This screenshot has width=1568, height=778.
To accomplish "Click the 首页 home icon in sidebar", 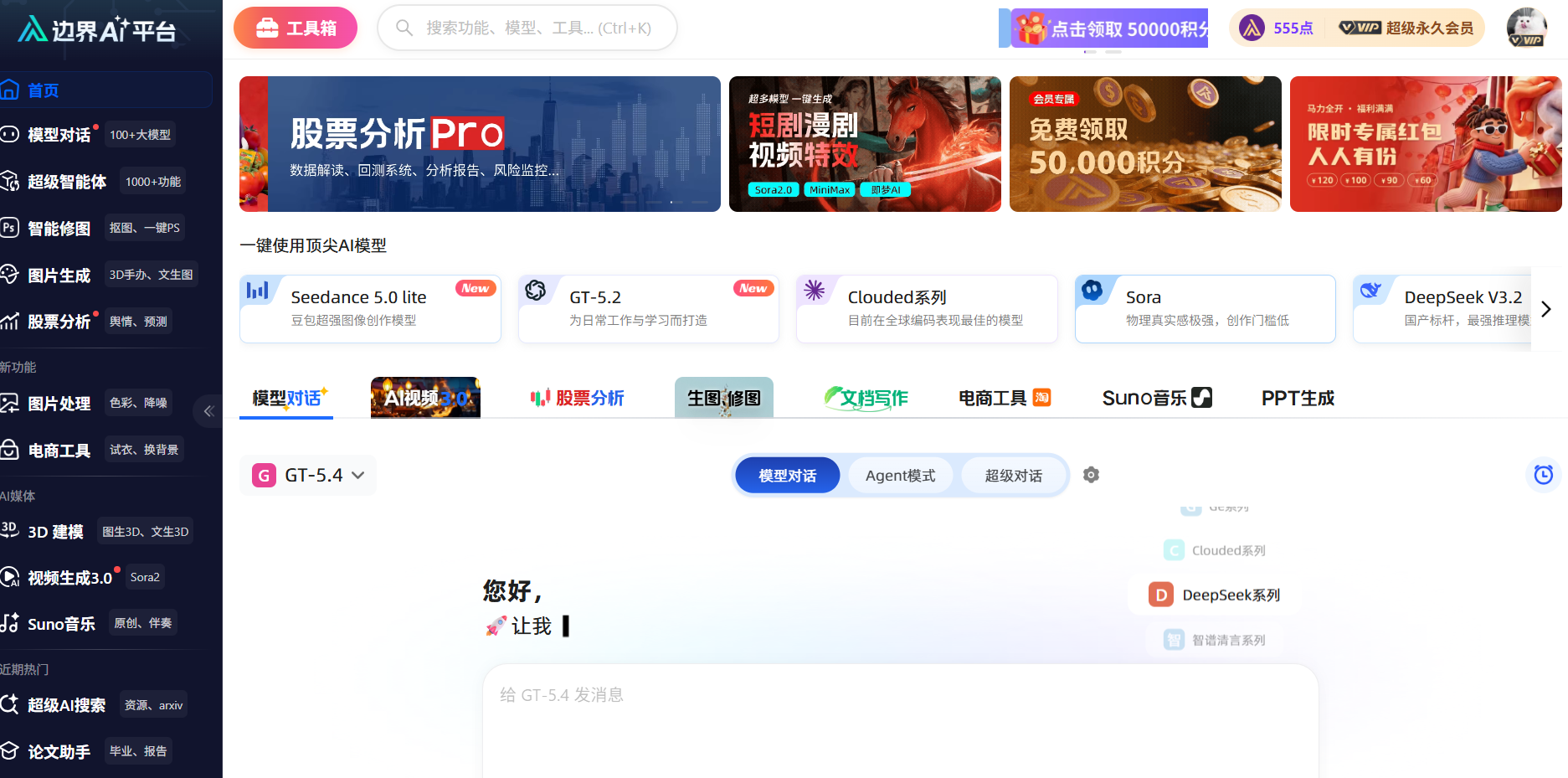I will point(10,90).
